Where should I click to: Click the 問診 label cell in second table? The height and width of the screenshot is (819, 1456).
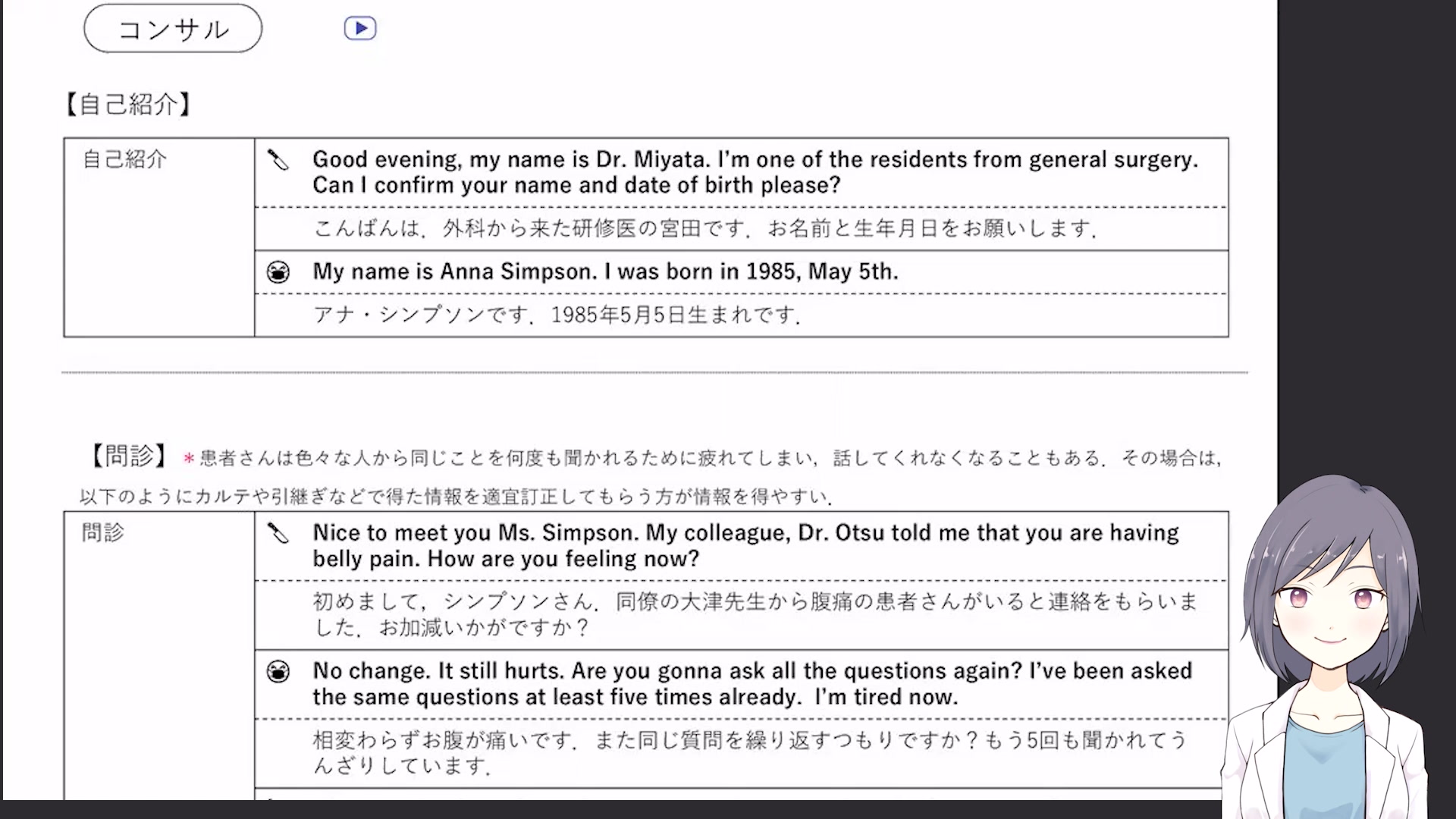(x=103, y=532)
